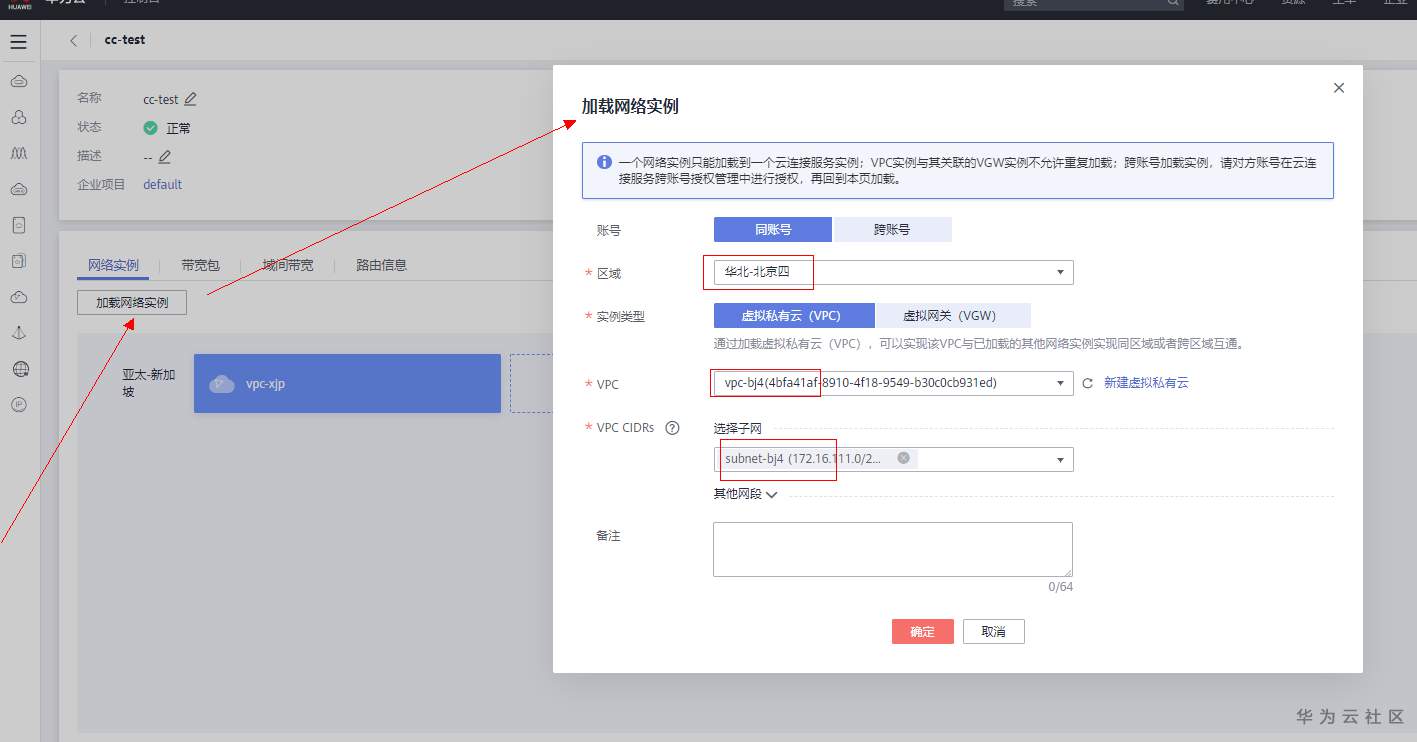Click into the 备注 remarks text area
1417x742 pixels.
pos(893,549)
